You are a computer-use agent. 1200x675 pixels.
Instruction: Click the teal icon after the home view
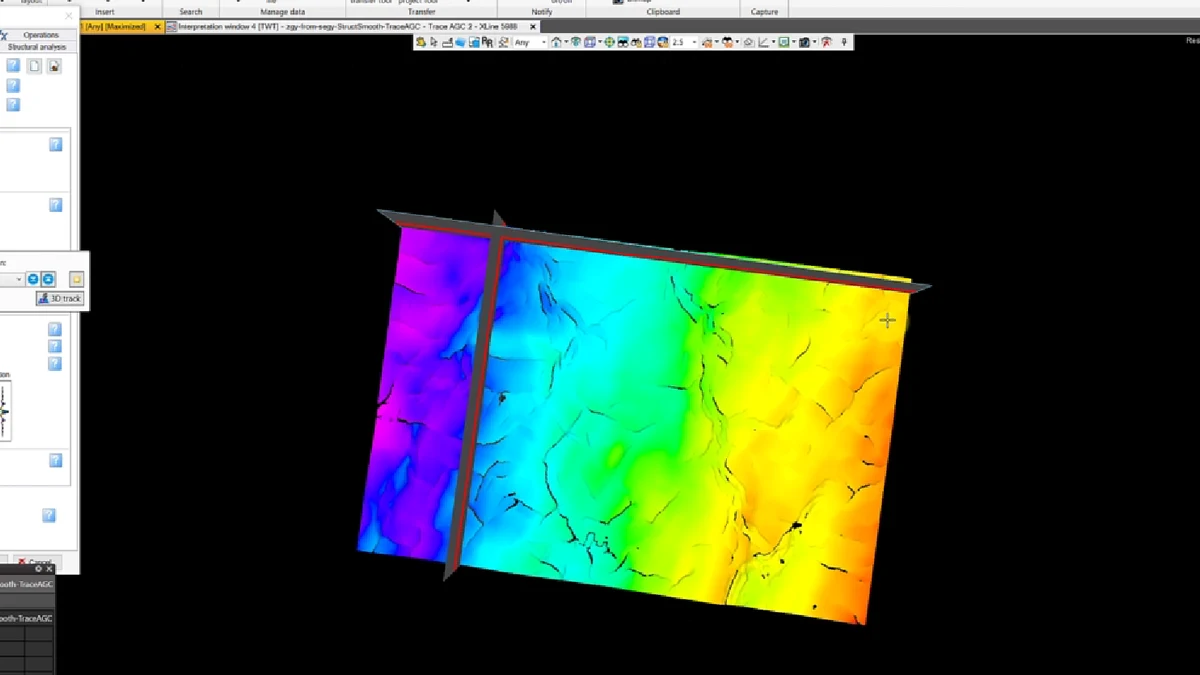(575, 42)
